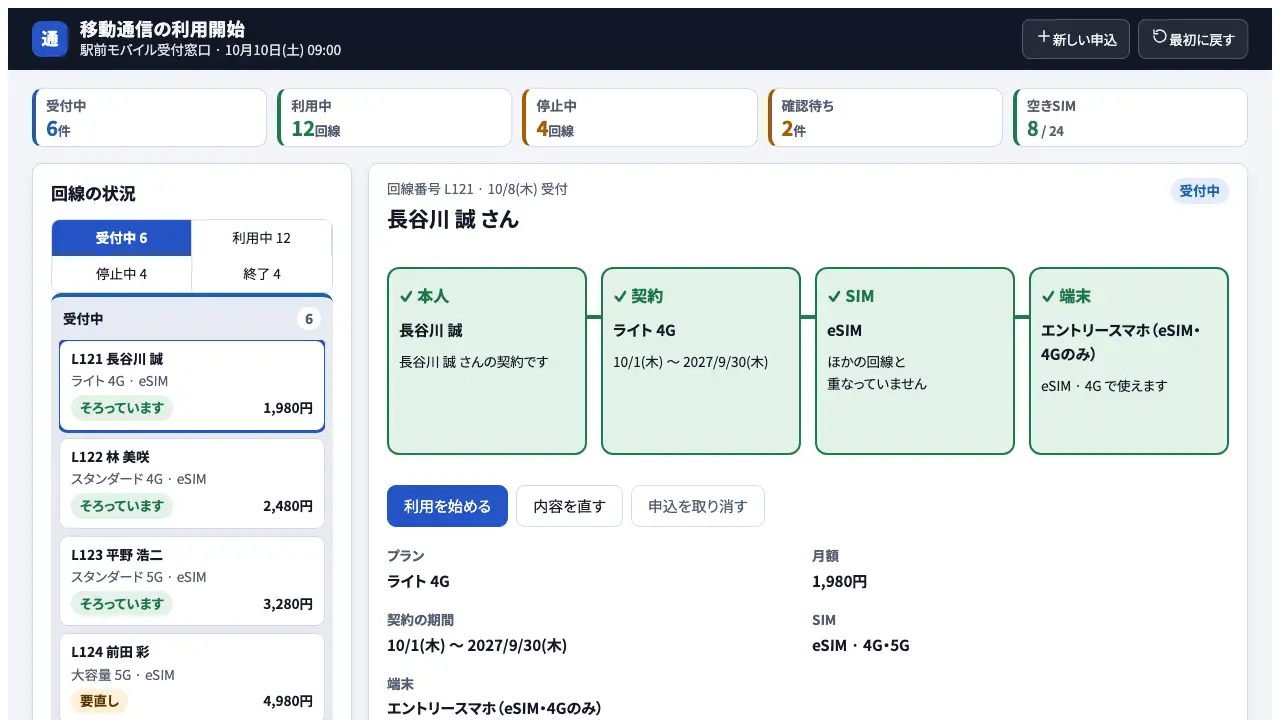
Task: Switch to the 終了 4 tab
Action: (262, 274)
